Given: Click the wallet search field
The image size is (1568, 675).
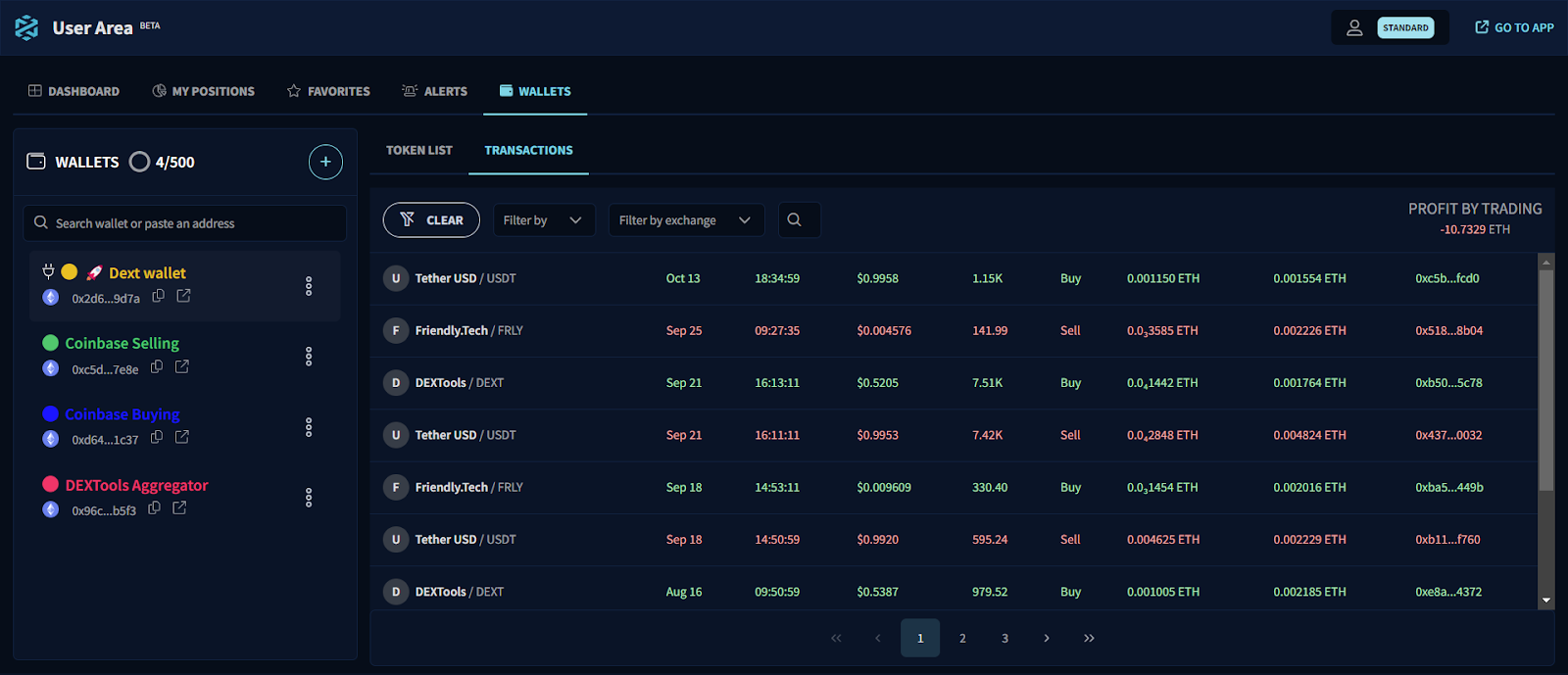Looking at the screenshot, I should 184,223.
